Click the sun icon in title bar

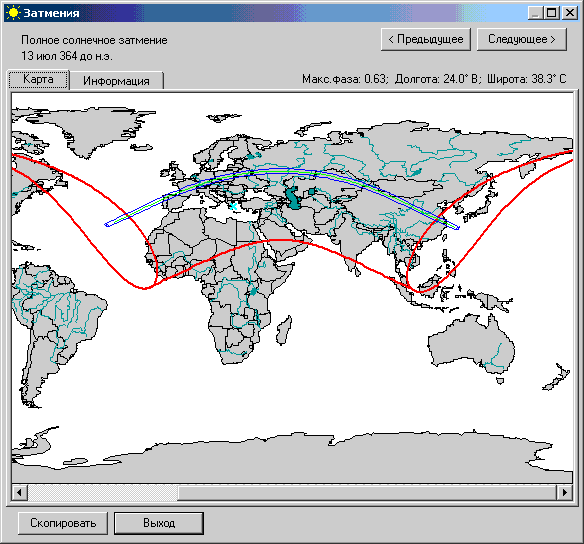(13, 13)
